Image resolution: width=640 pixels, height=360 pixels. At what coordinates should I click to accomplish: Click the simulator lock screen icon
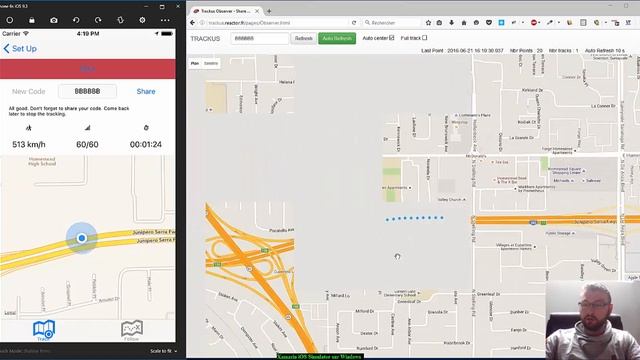pyautogui.click(x=32, y=20)
